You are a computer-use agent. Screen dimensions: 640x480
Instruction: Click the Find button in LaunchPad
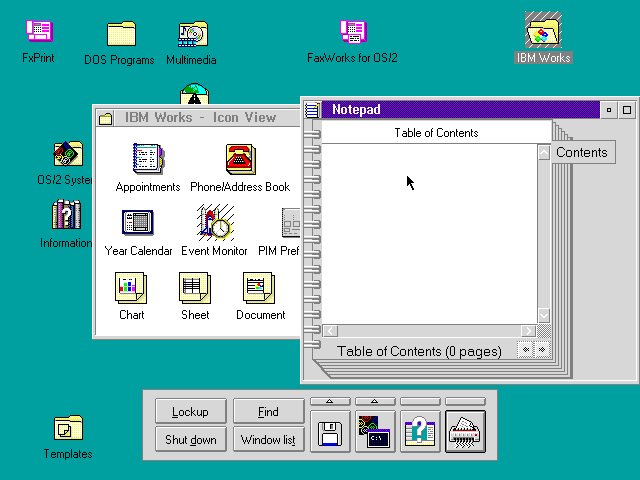269,411
